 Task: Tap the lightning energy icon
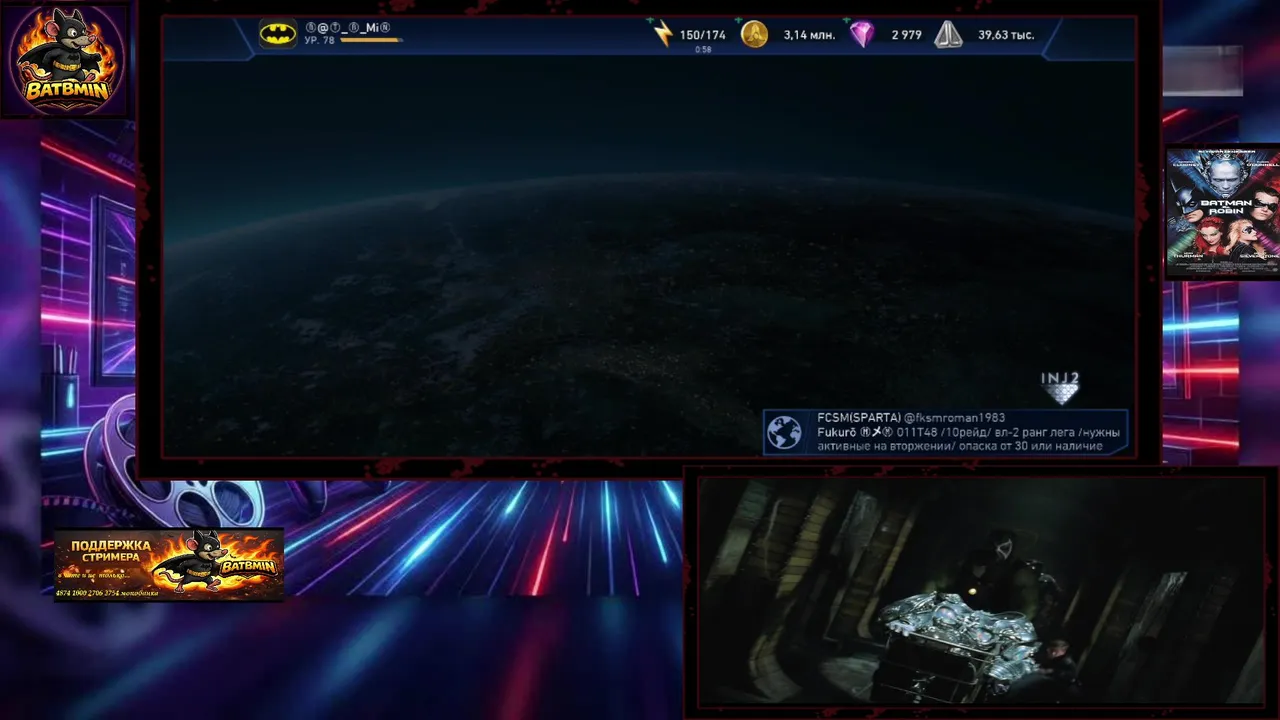click(x=663, y=34)
